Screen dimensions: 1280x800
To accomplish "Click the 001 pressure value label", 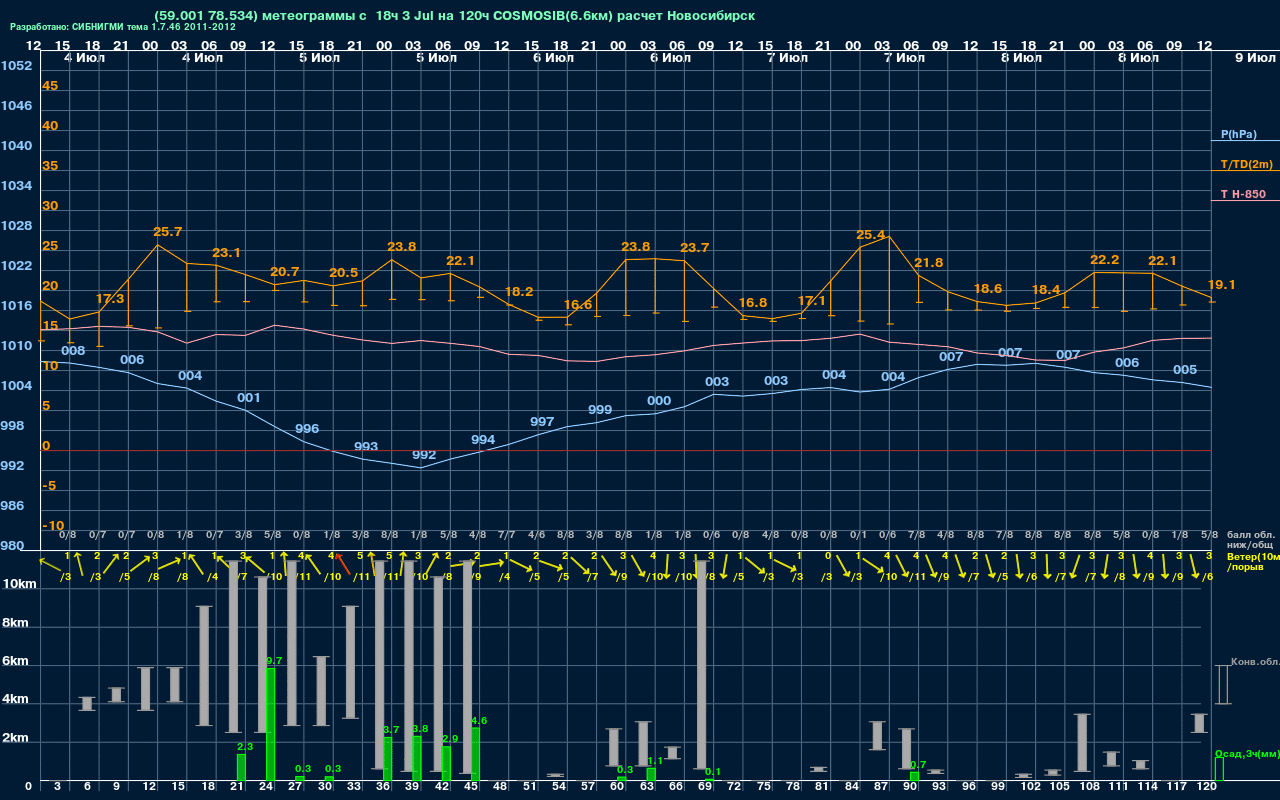I will [249, 398].
